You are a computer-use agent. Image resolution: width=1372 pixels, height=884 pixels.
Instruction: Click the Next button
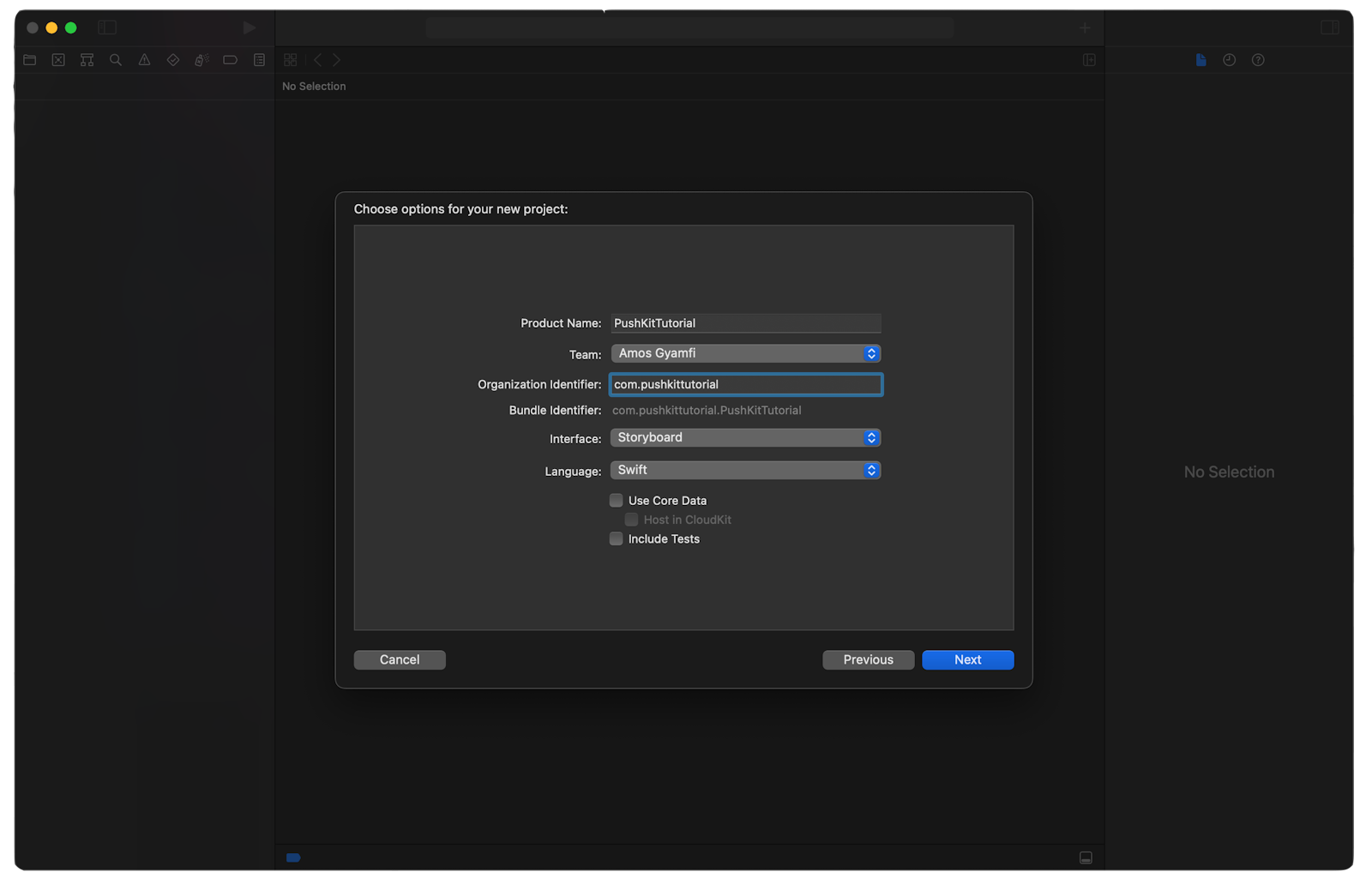[x=967, y=660]
